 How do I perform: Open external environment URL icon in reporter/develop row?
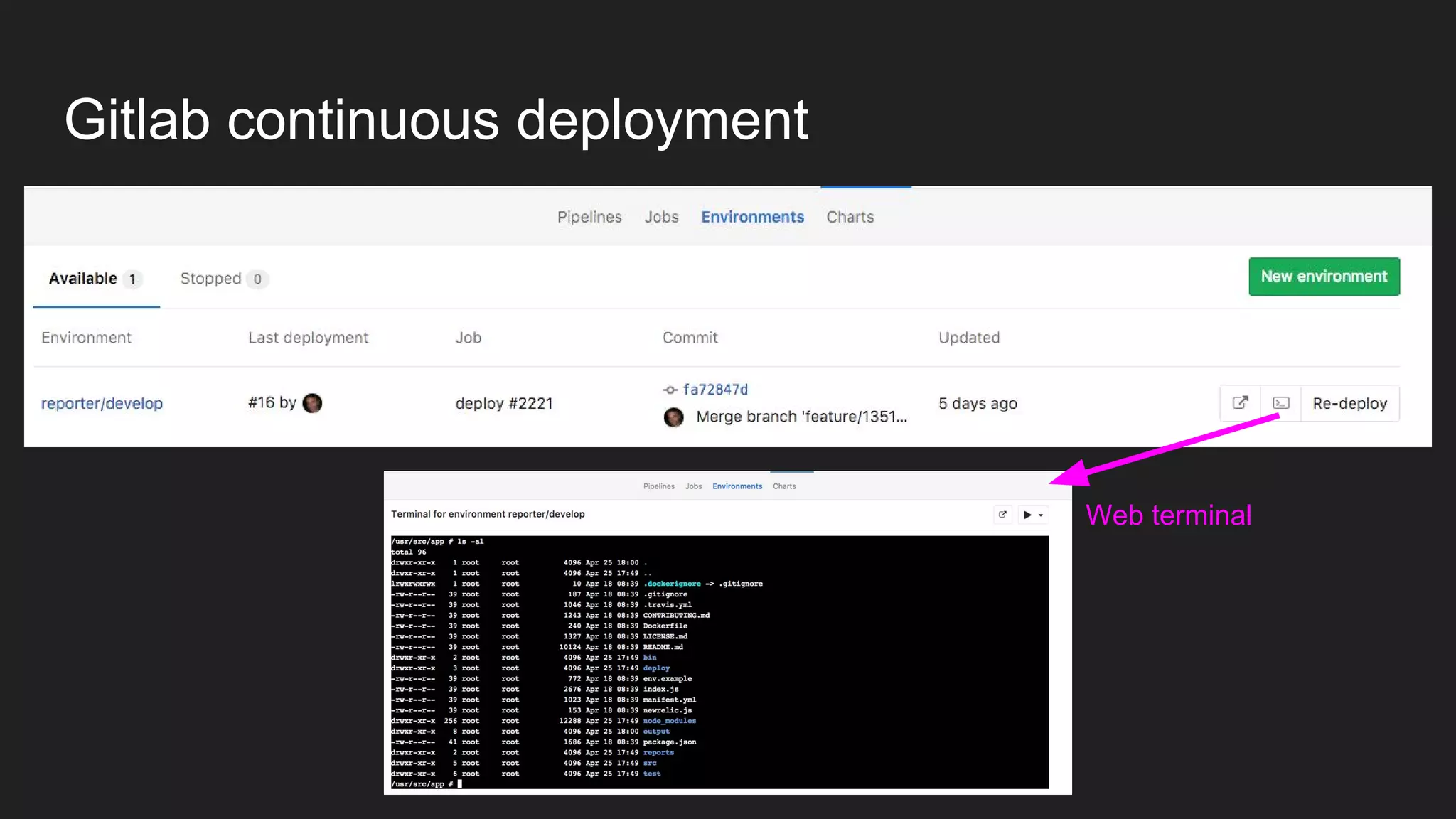(1240, 403)
